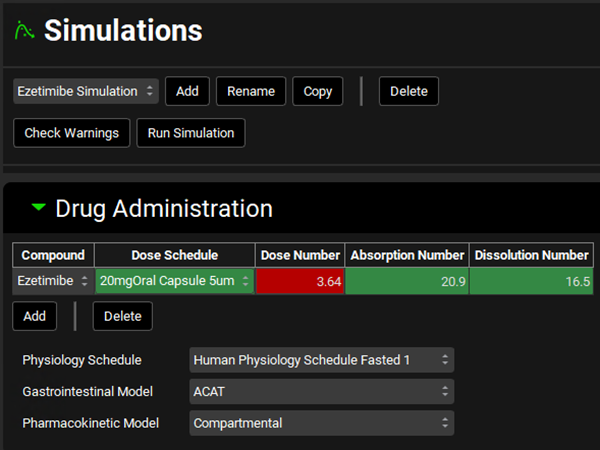Delete the selected simulation
Screen dimensions: 600x450
click(x=408, y=91)
